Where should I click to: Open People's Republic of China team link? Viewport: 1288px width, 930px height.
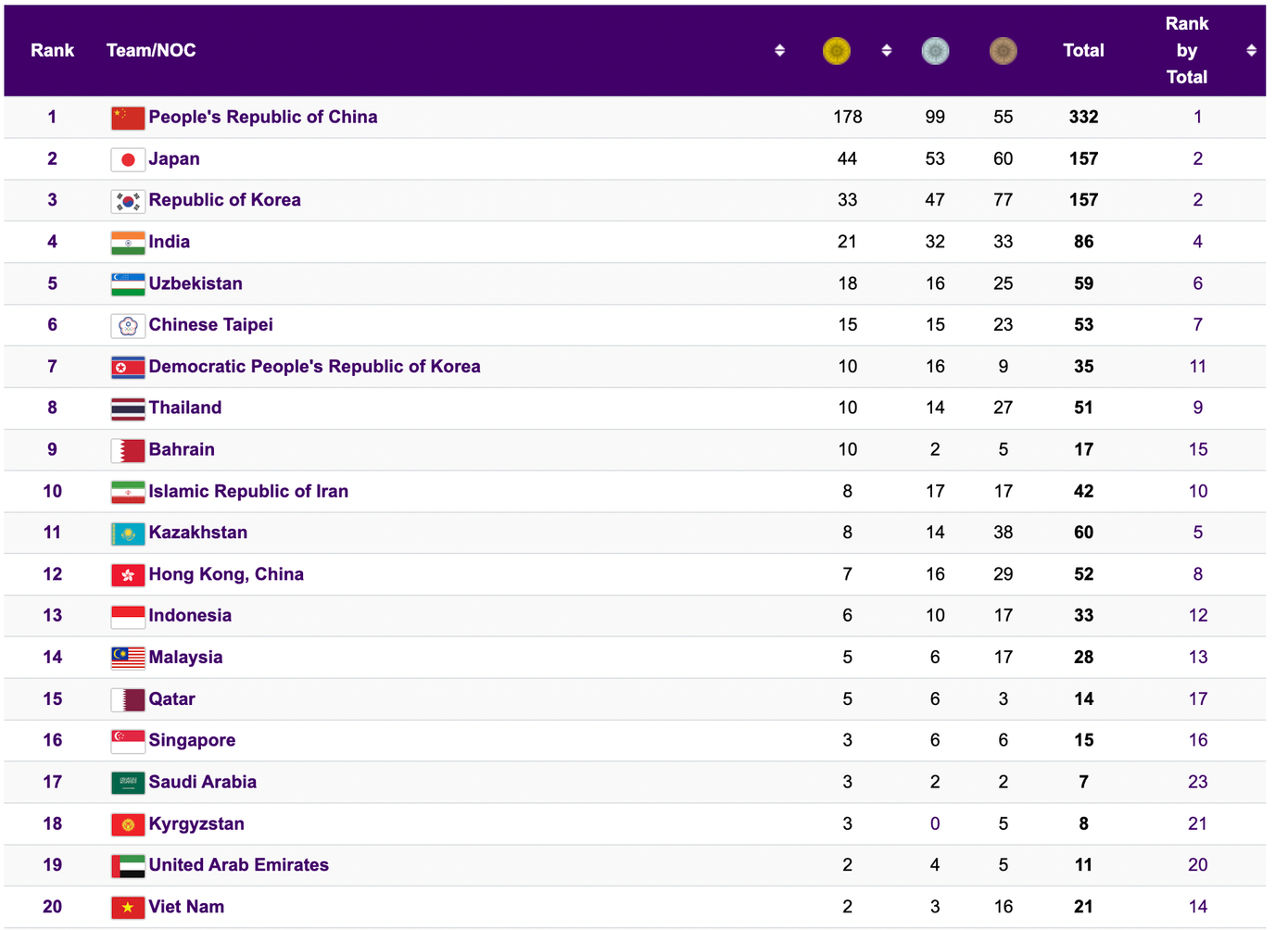coord(262,118)
